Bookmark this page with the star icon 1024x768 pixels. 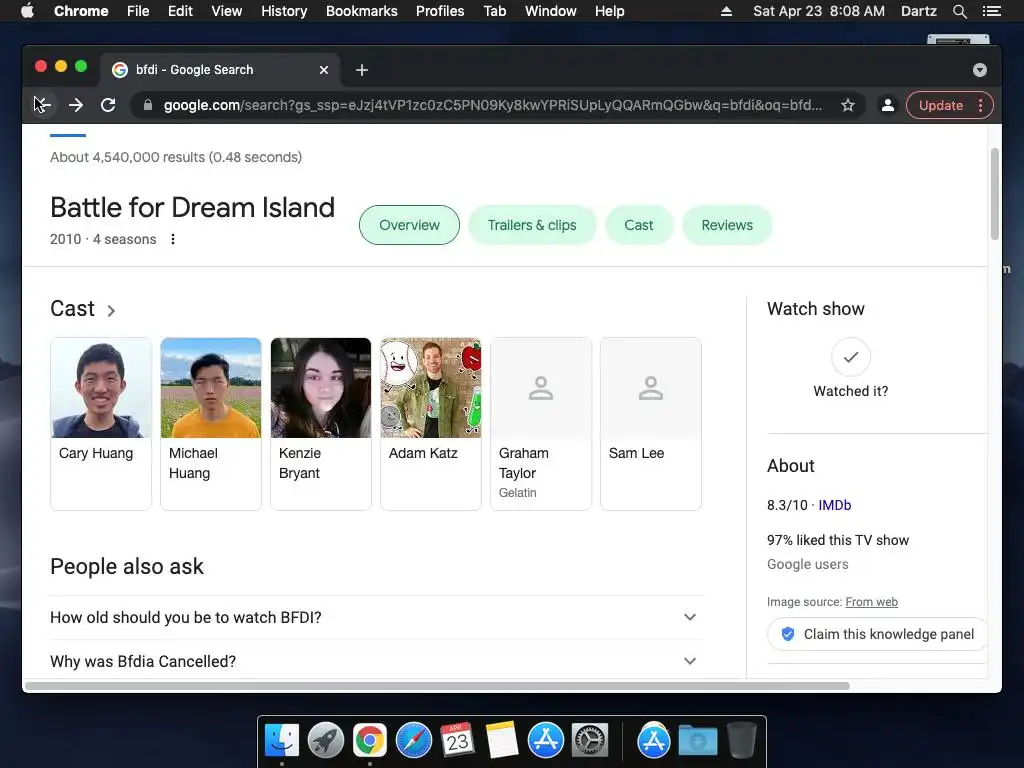point(848,105)
